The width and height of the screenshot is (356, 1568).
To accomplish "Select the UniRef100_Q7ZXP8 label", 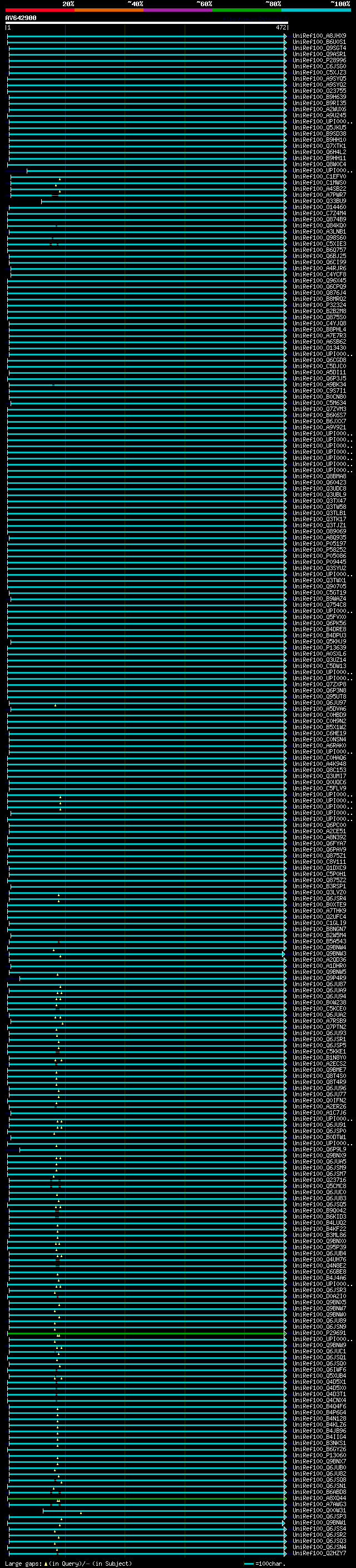I will click(x=319, y=684).
